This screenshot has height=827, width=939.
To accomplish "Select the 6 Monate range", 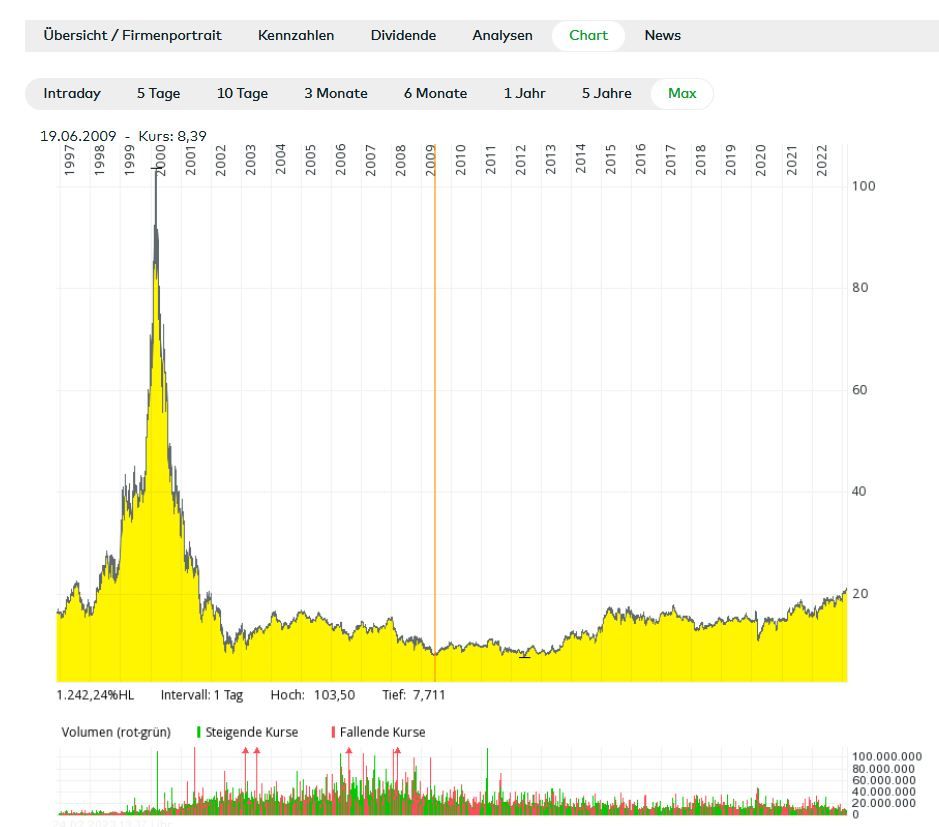I will point(435,93).
